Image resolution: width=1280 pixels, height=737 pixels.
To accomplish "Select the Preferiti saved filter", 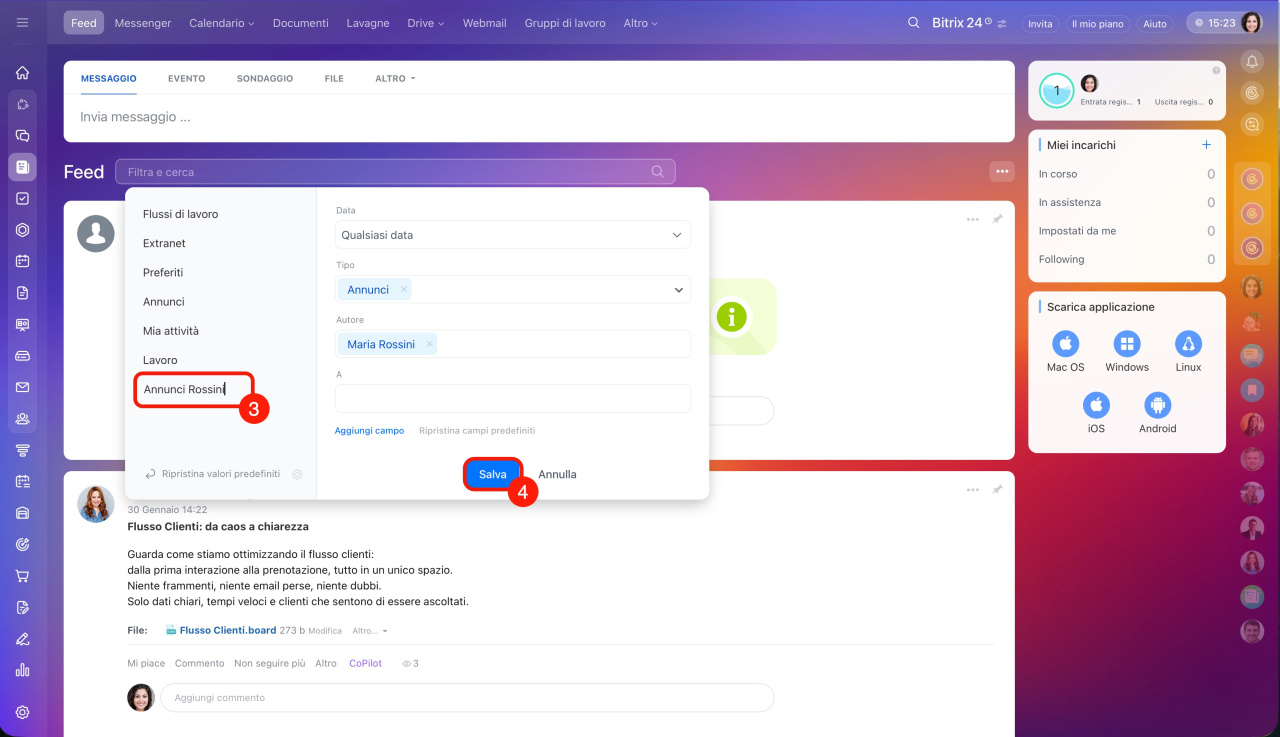I will (163, 272).
